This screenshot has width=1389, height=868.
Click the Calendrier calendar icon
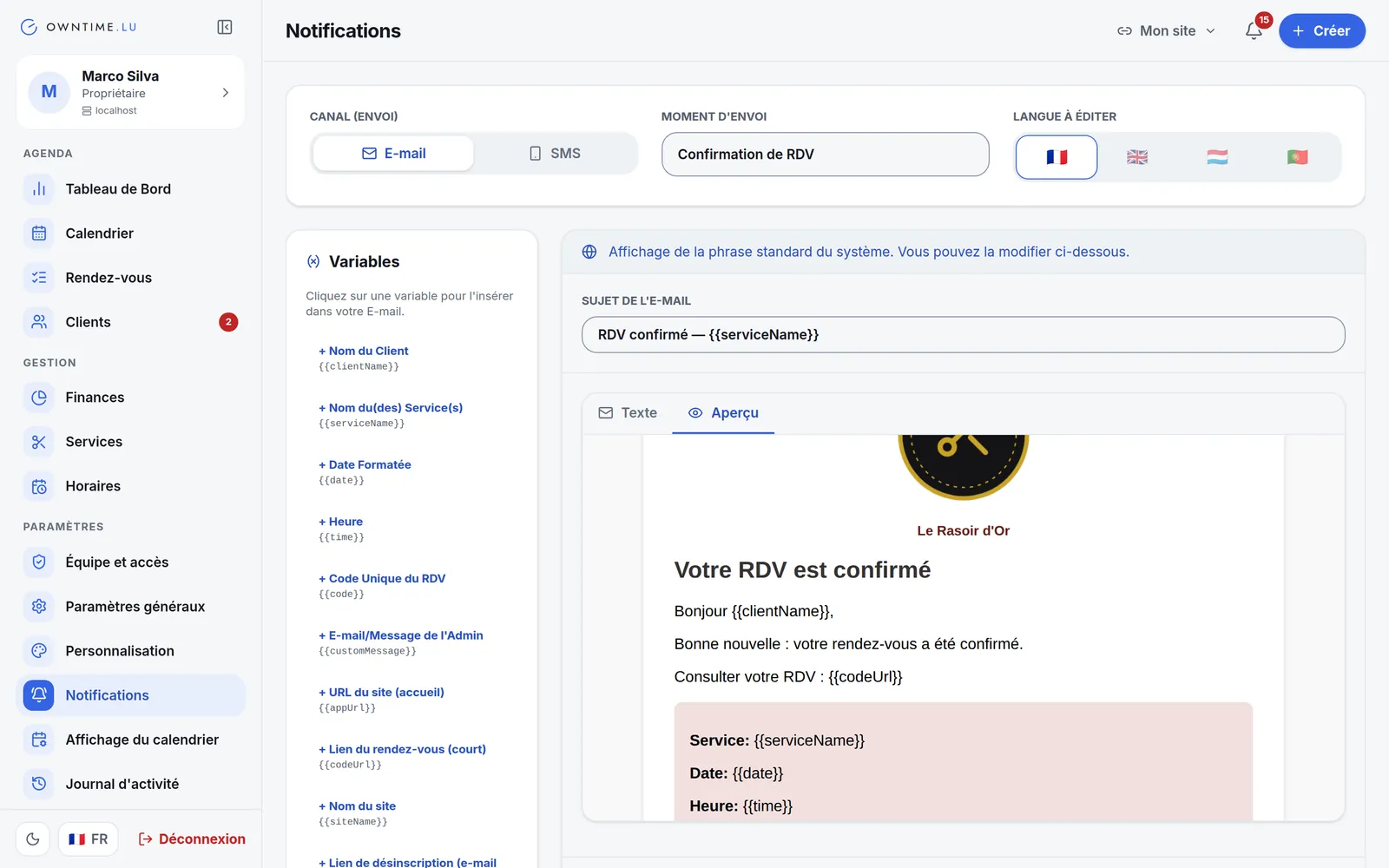click(x=39, y=233)
